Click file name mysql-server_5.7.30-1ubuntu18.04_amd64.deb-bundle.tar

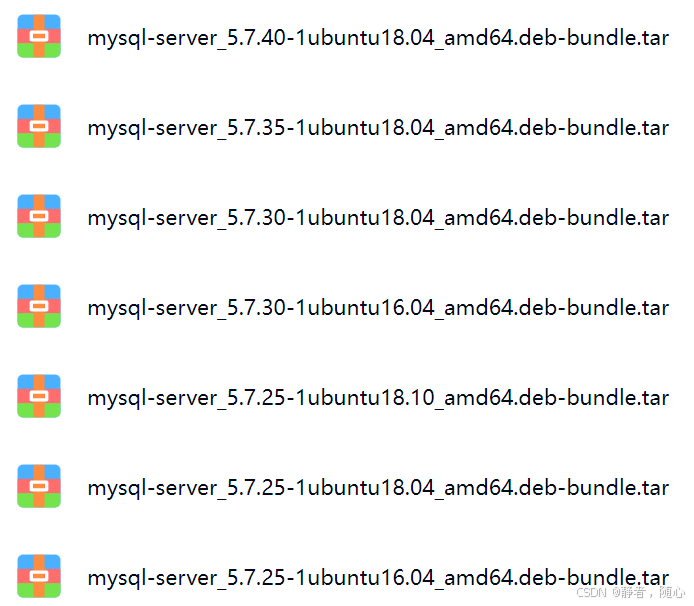click(378, 218)
